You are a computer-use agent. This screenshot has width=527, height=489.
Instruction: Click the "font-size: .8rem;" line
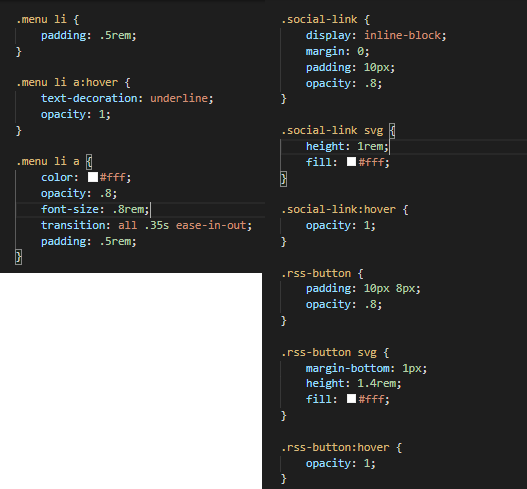click(95, 209)
